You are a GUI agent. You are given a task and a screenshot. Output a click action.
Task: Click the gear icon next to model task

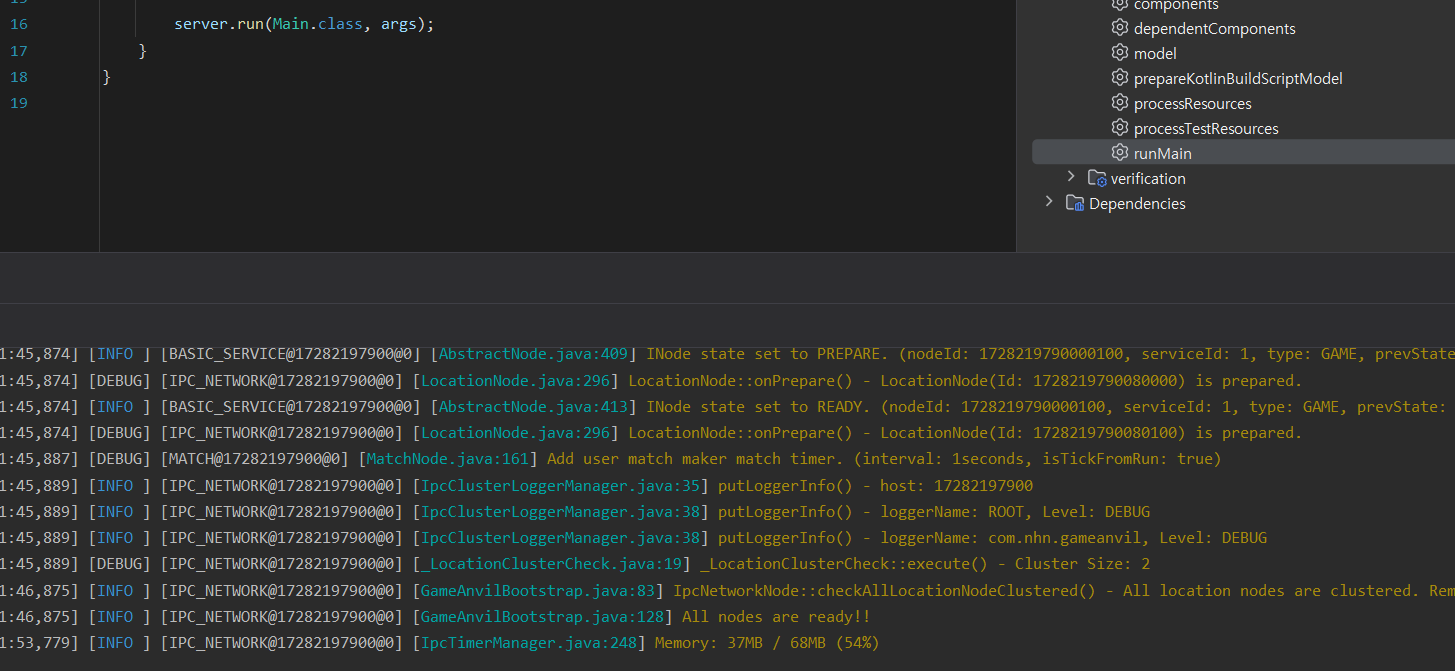pyautogui.click(x=1120, y=54)
